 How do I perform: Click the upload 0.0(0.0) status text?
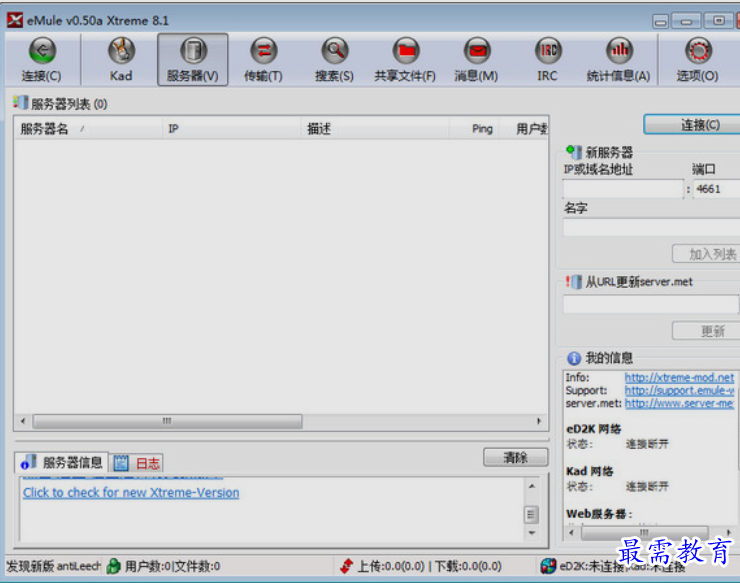pos(391,566)
